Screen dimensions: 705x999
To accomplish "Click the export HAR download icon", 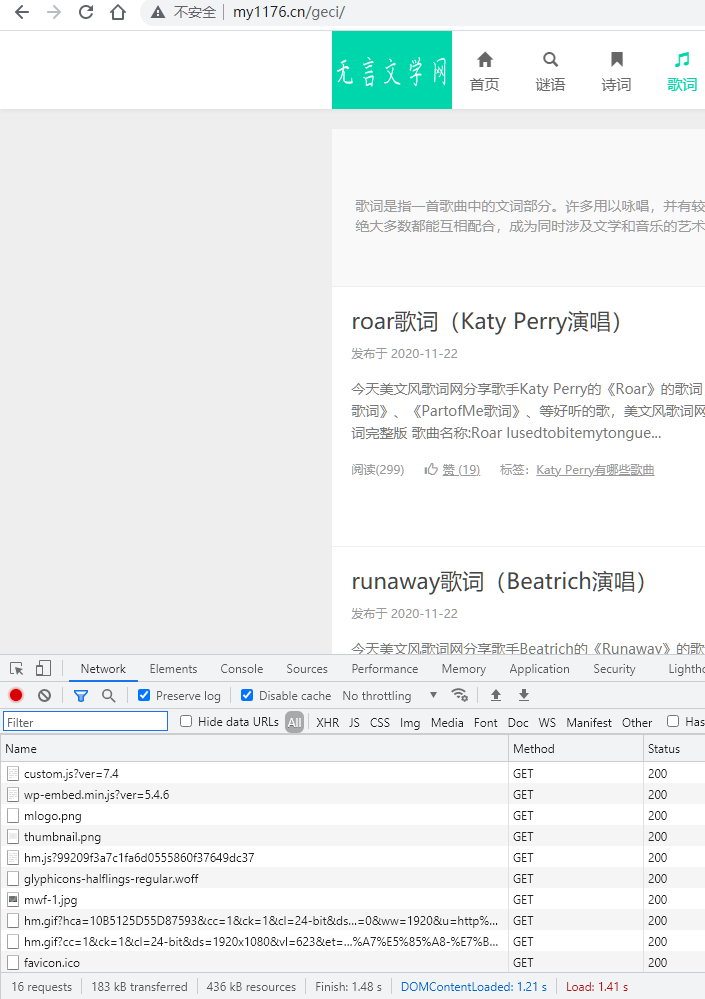I will (523, 695).
